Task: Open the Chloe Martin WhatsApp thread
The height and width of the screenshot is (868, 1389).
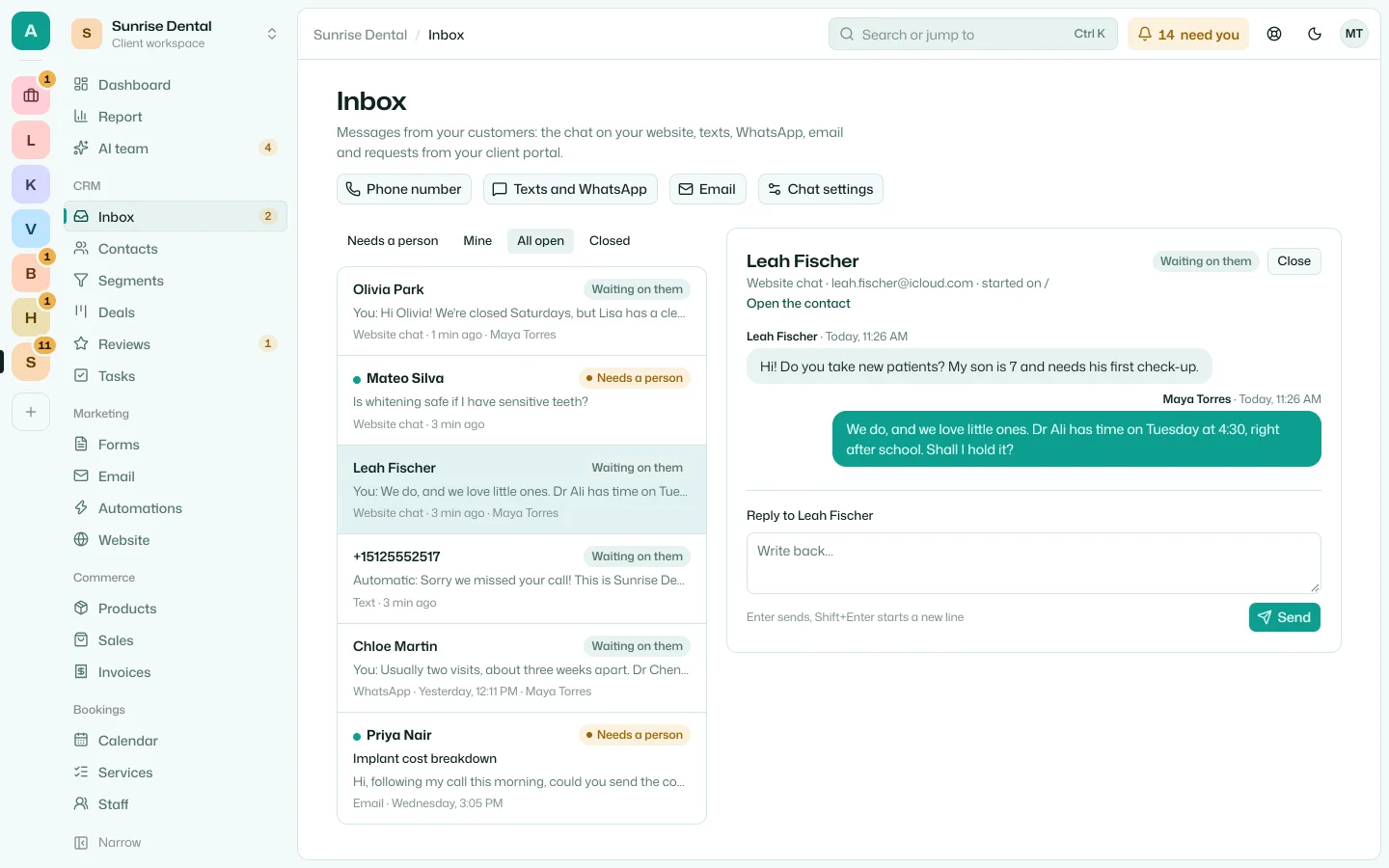Action: 522,668
